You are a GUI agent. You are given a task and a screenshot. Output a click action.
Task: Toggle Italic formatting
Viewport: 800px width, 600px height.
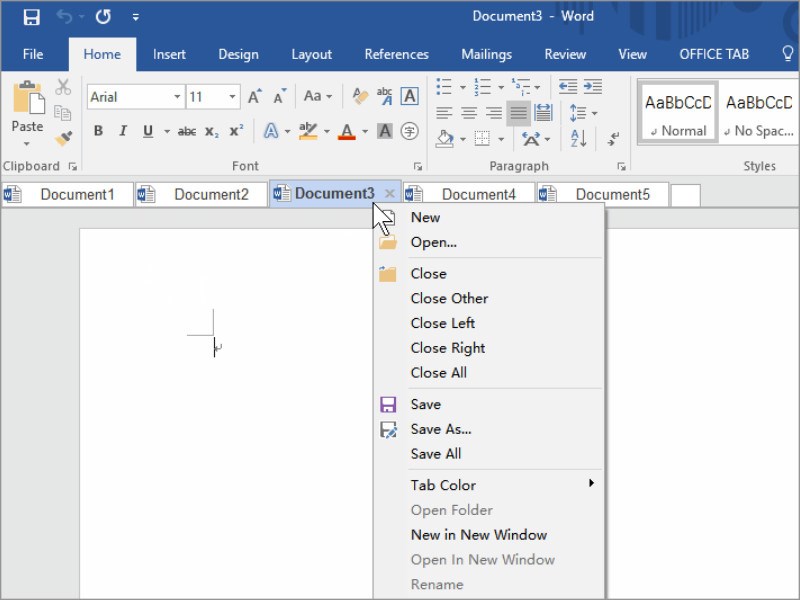click(123, 131)
